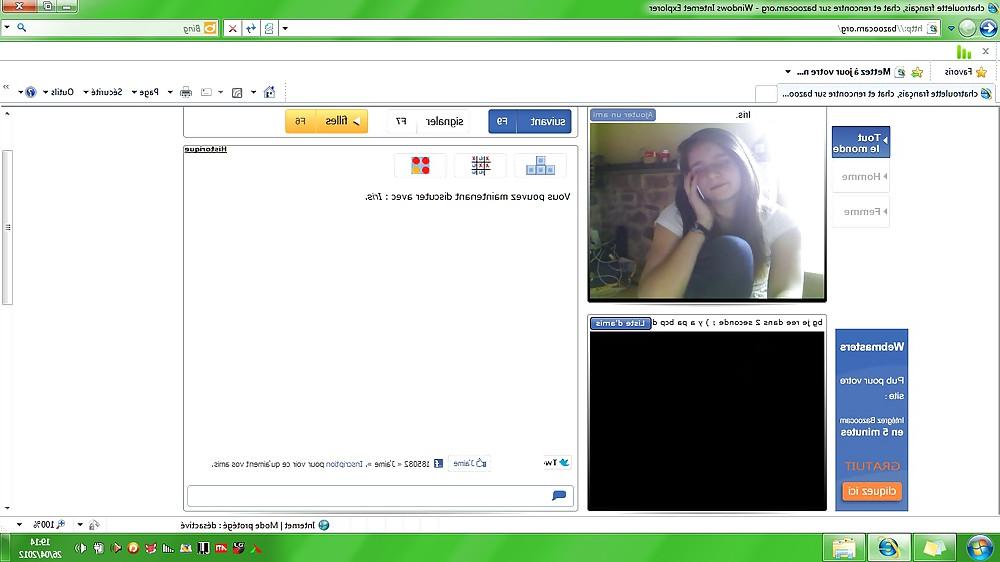Click the Ajouter un ami button

(623, 115)
